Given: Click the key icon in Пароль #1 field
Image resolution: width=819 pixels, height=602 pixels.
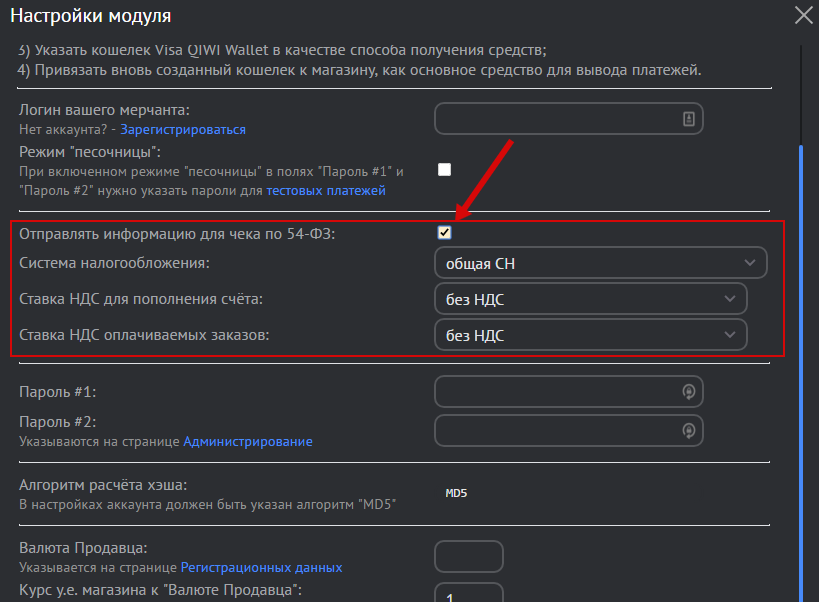Looking at the screenshot, I should (x=688, y=392).
